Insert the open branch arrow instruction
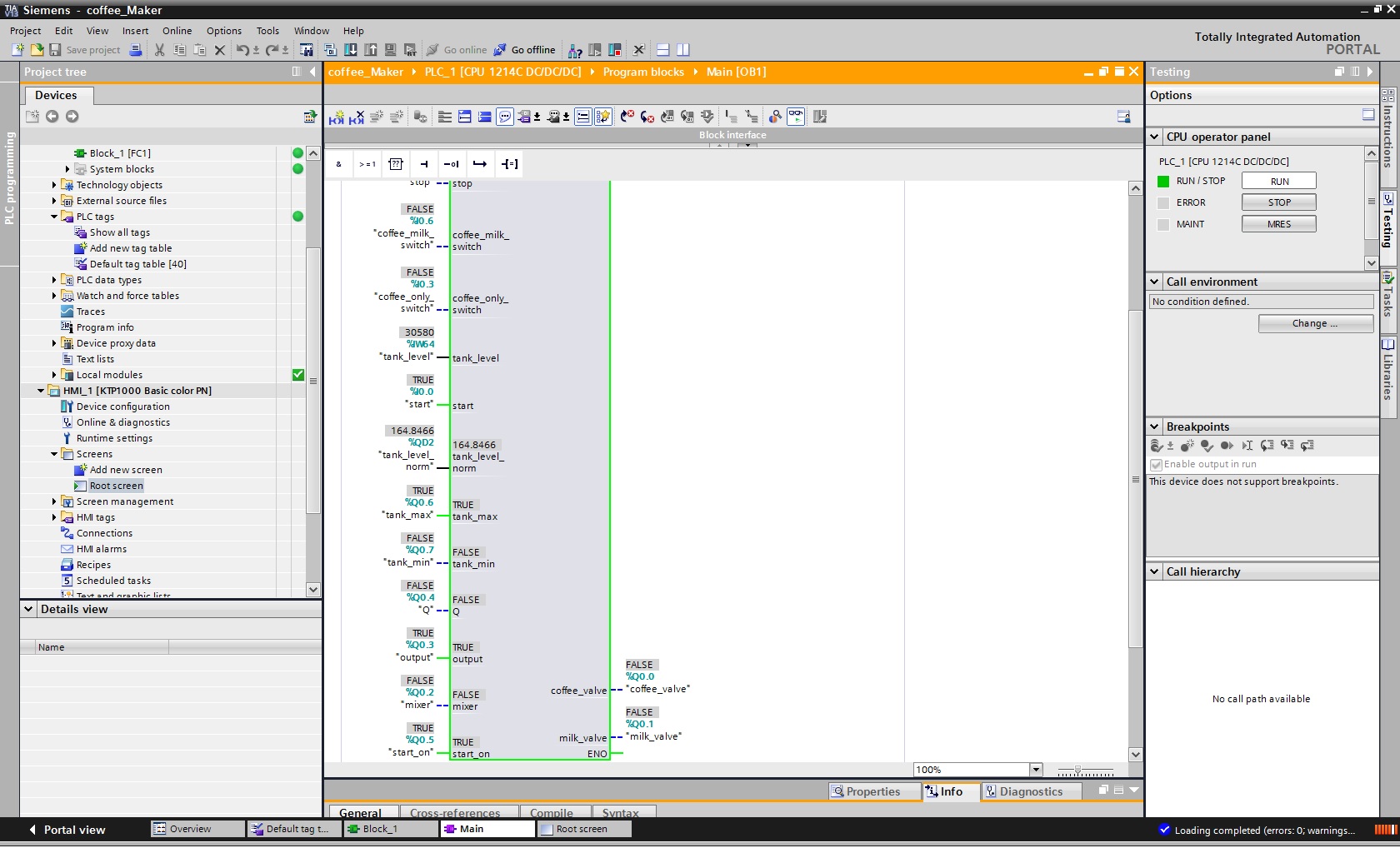This screenshot has width=1400, height=848. 480,164
